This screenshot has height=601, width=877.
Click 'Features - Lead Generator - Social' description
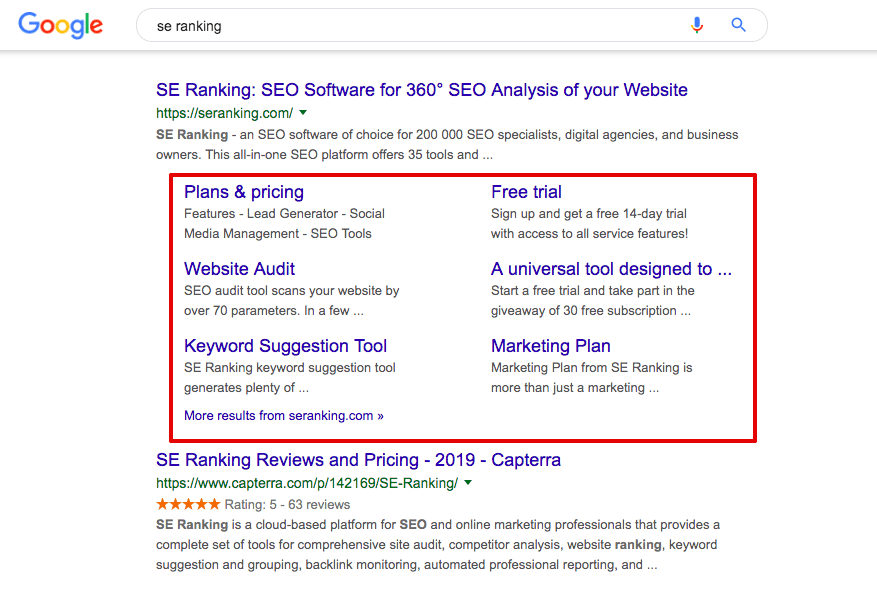point(284,214)
